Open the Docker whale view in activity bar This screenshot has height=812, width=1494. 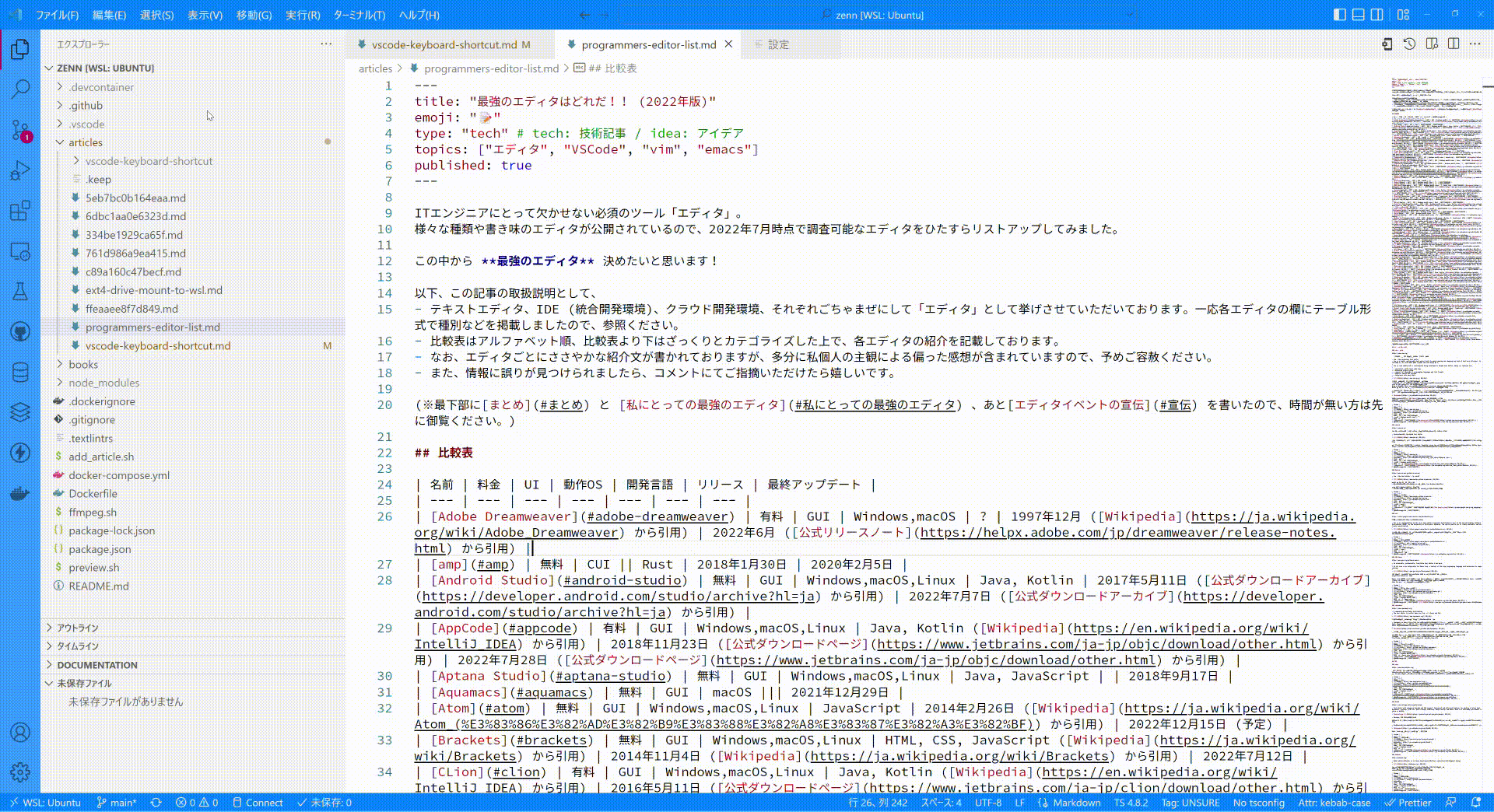(20, 493)
